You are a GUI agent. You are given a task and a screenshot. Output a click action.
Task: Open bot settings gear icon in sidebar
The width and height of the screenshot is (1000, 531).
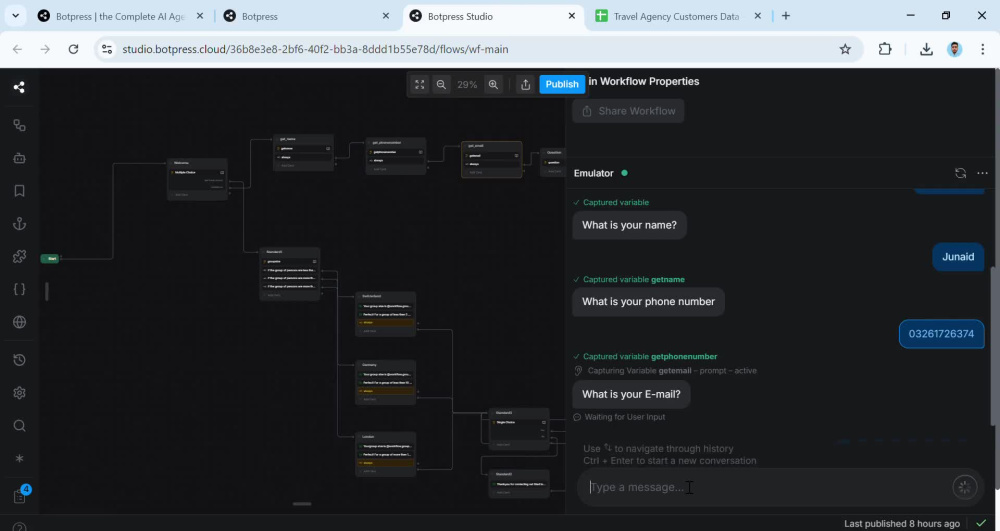[19, 393]
